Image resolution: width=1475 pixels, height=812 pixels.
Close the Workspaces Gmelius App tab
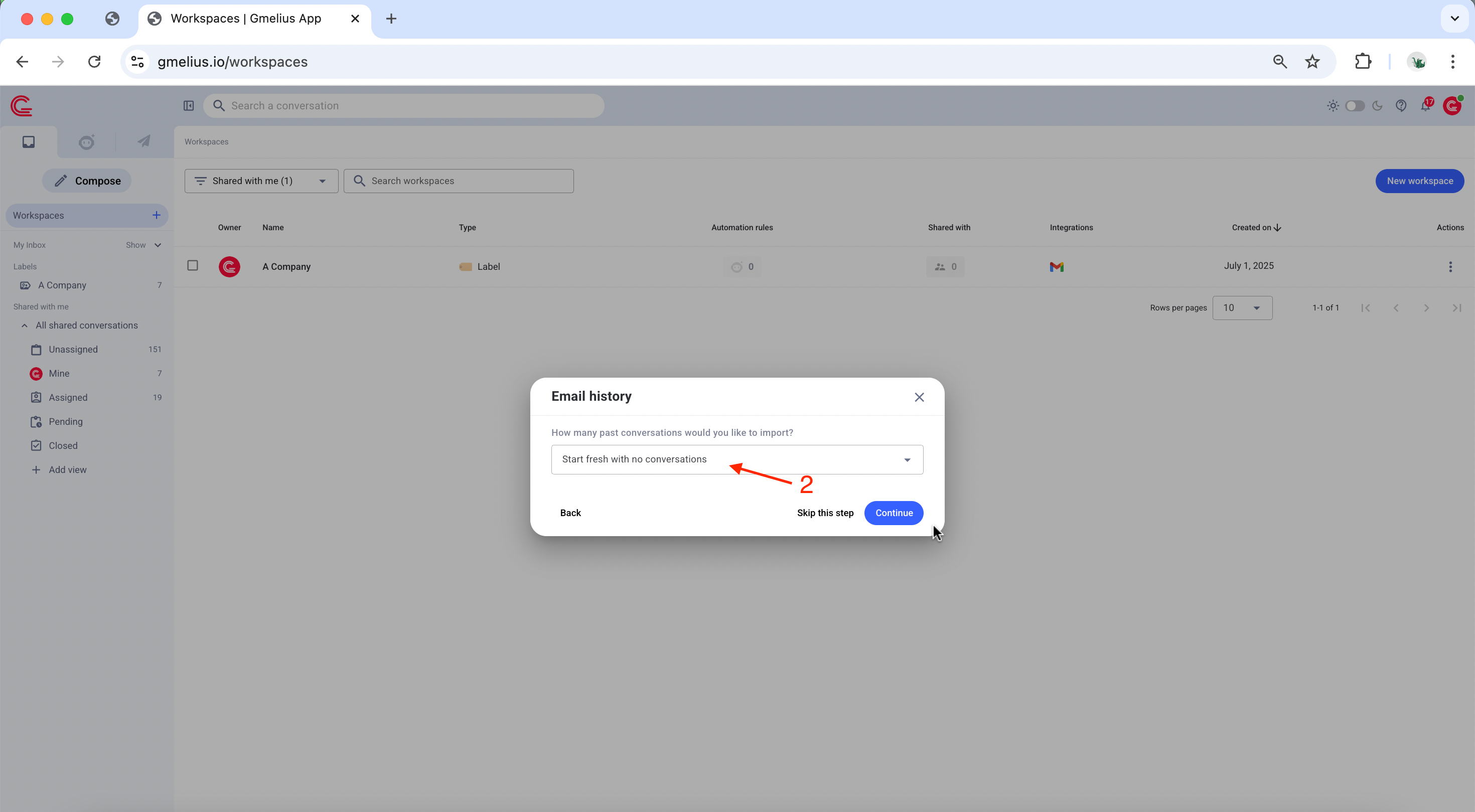coord(355,19)
